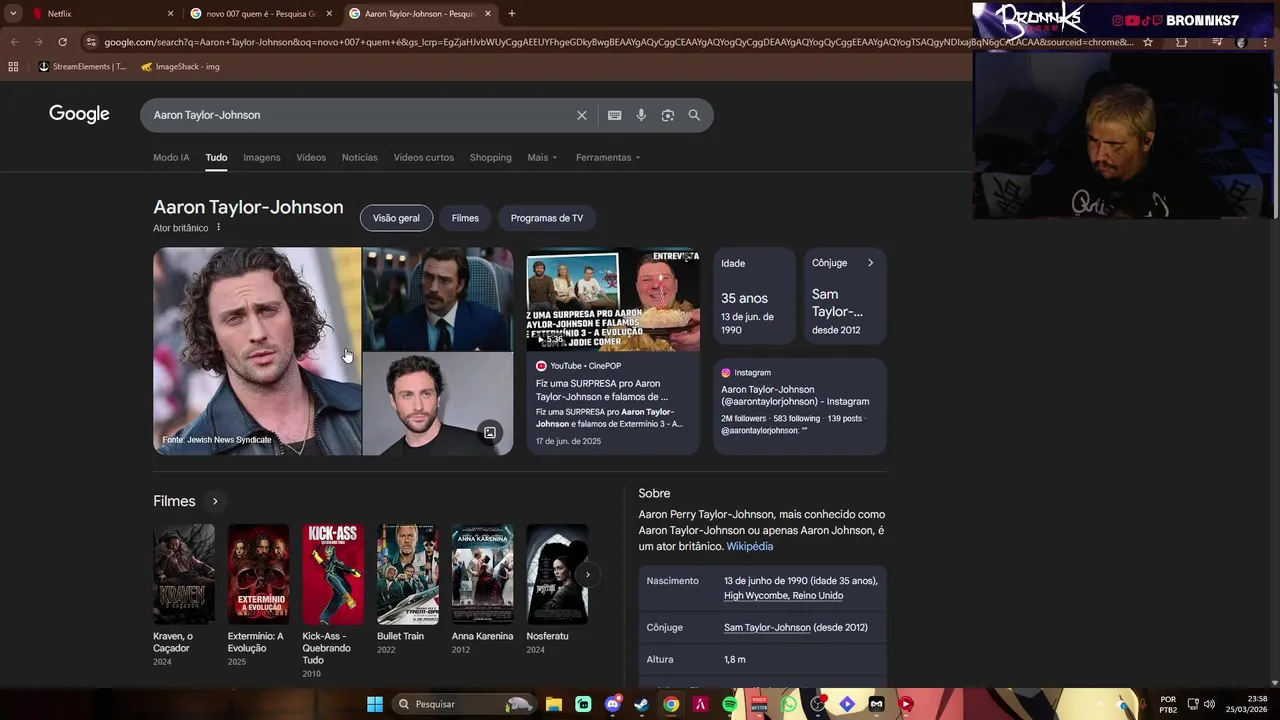This screenshot has width=1280, height=720.
Task: Open File Explorer from the taskbar
Action: pos(553,704)
